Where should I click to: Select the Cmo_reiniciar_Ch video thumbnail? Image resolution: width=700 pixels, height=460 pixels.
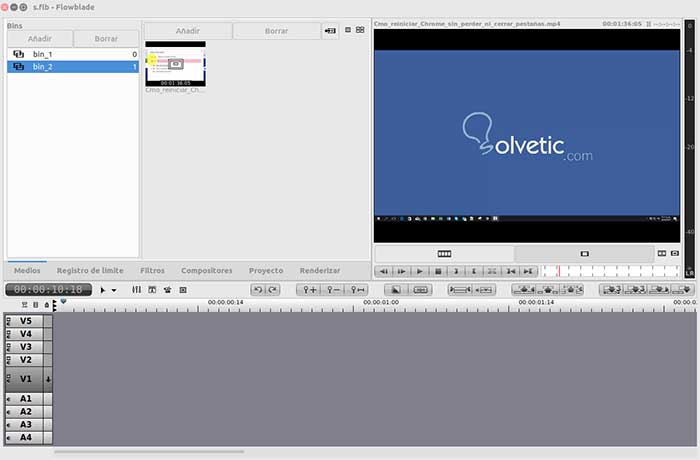(175, 64)
